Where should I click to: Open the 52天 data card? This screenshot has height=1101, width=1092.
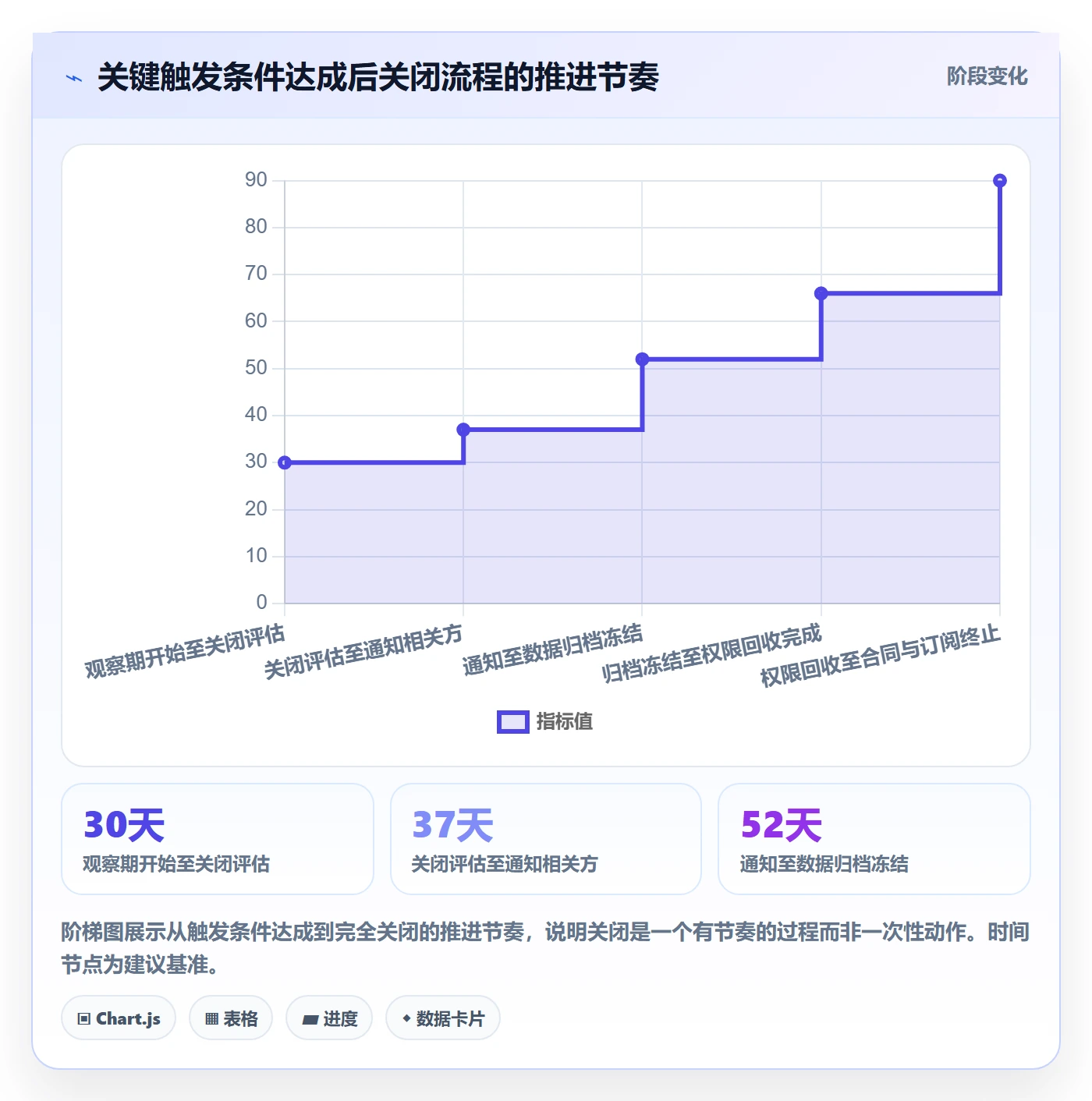(874, 839)
